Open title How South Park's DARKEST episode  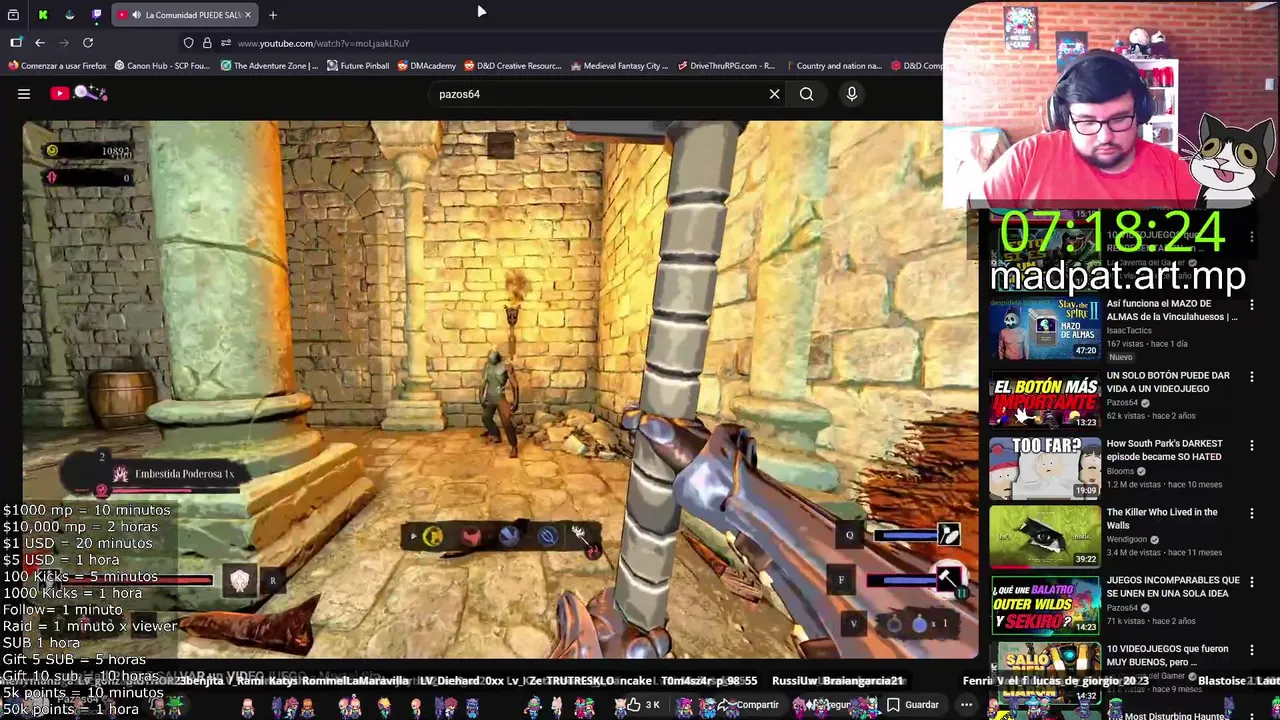click(x=1164, y=450)
